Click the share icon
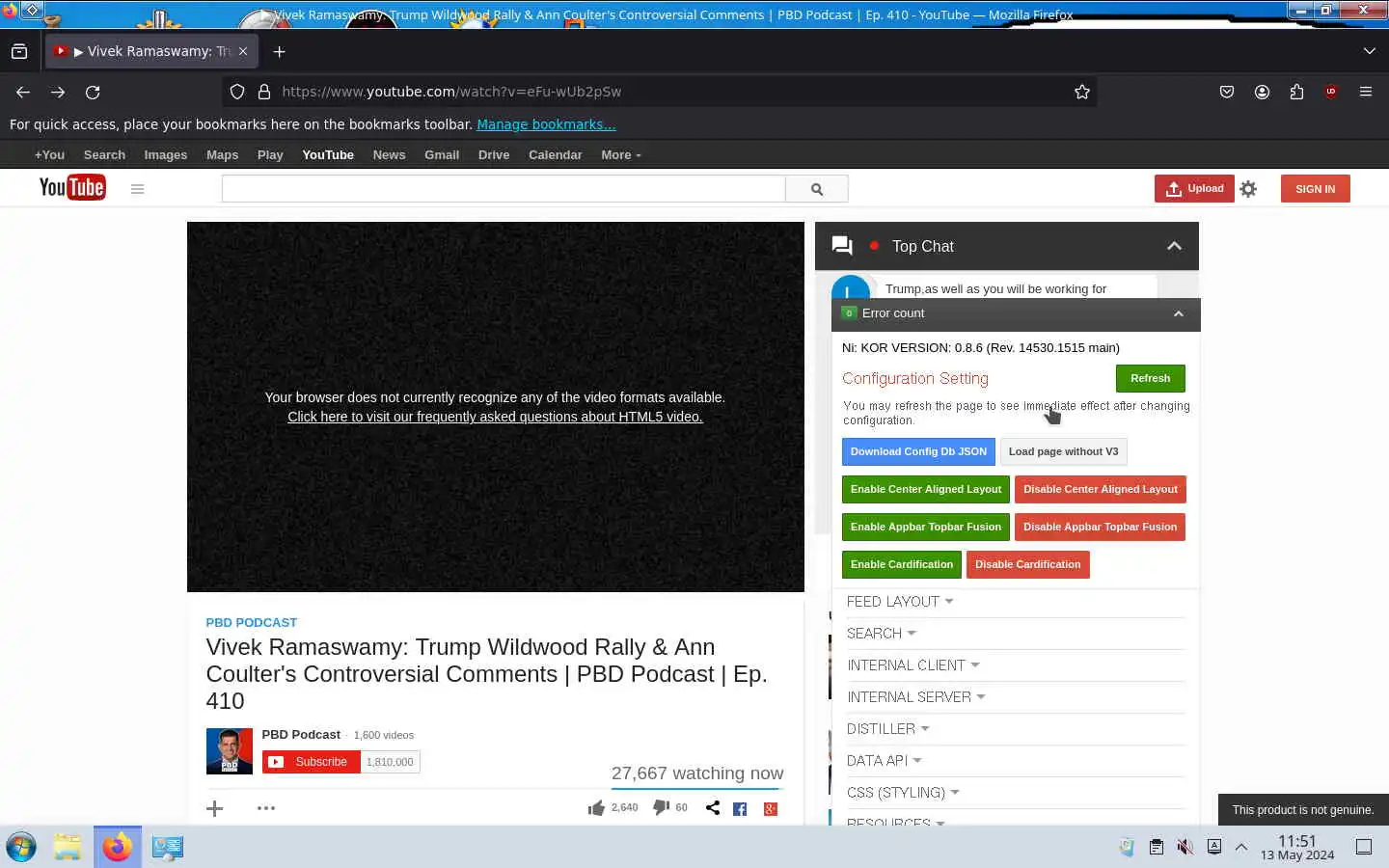This screenshot has height=868, width=1389. (713, 807)
